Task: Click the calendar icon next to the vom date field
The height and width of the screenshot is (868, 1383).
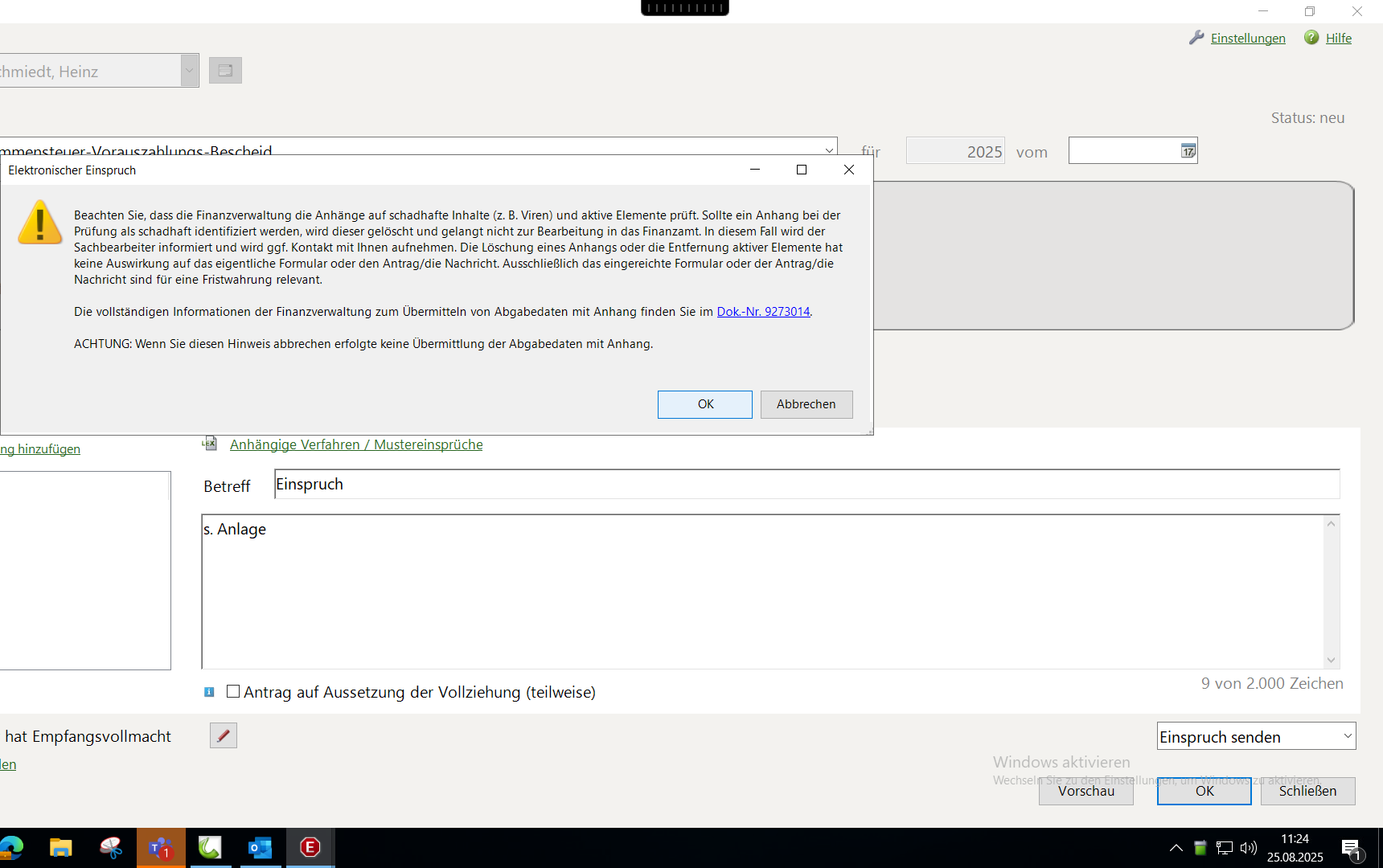Action: (1188, 151)
